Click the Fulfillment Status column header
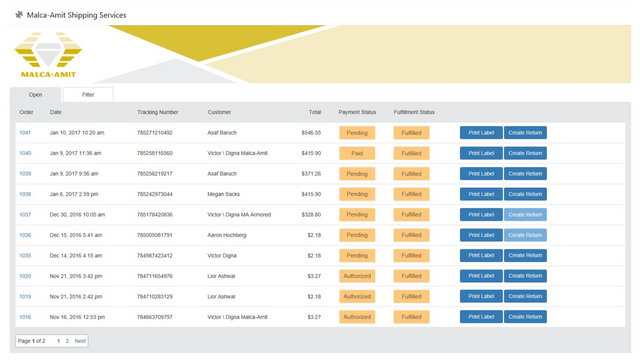The width and height of the screenshot is (640, 360). click(414, 112)
